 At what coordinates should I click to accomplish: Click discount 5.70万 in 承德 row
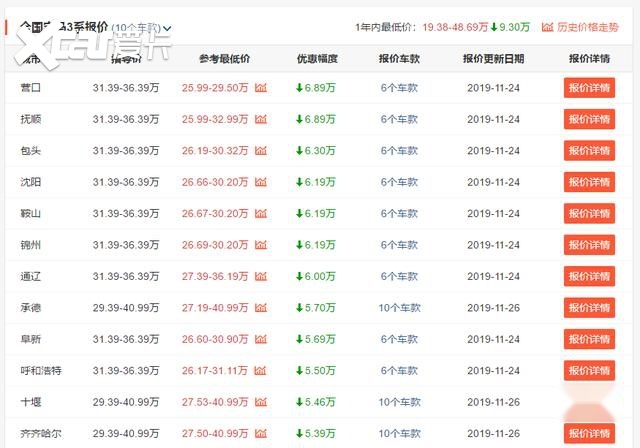pyautogui.click(x=316, y=308)
